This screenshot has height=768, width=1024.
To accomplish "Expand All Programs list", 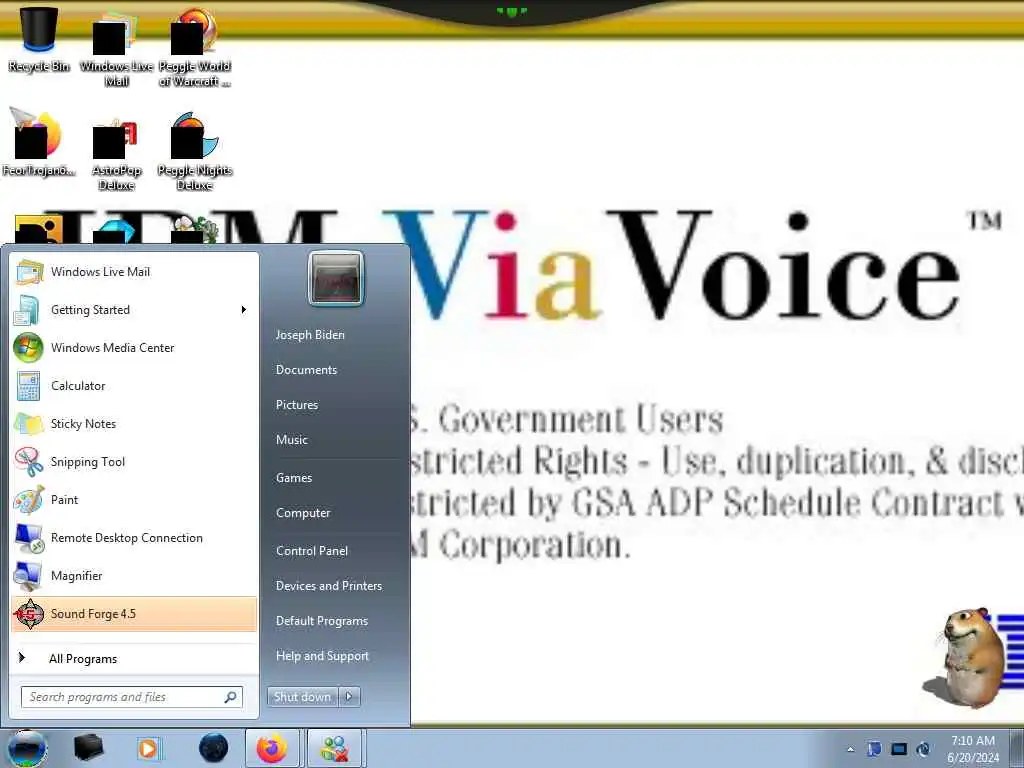I will point(134,658).
